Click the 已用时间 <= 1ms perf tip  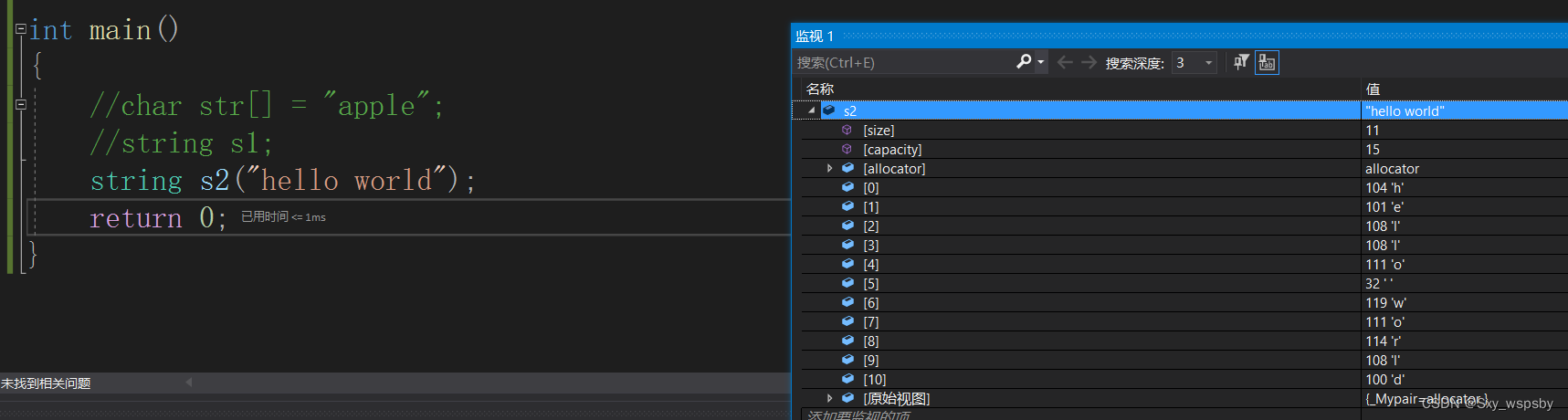point(283,216)
